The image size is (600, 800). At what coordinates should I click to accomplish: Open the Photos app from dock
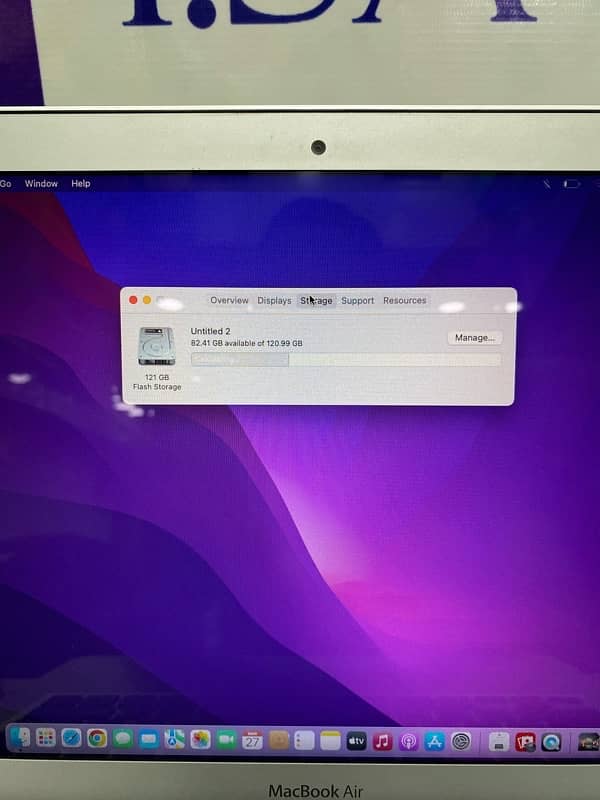point(201,740)
